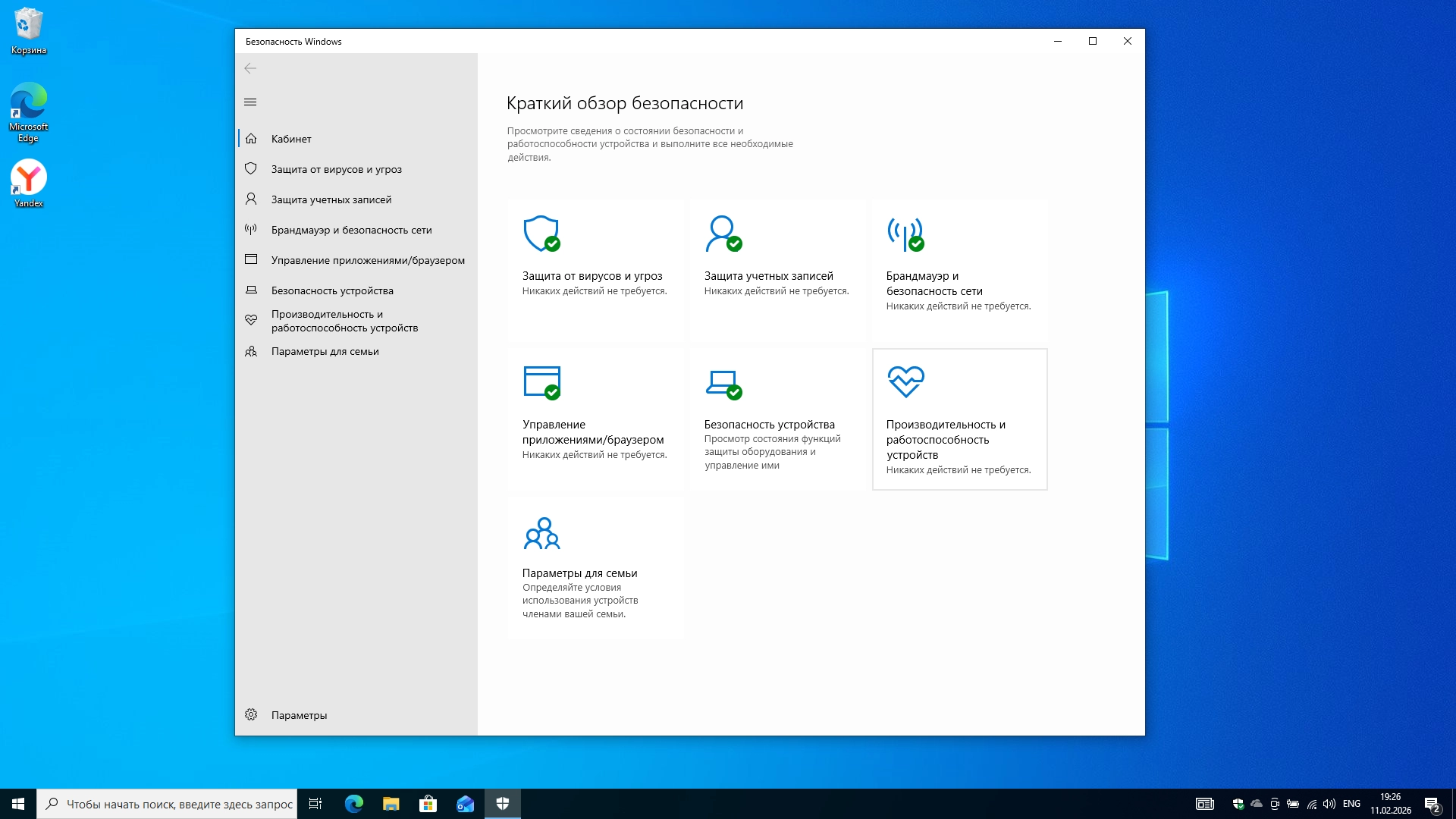Viewport: 1456px width, 819px height.
Task: Open Microsoft Edge from the taskbar
Action: (x=354, y=804)
